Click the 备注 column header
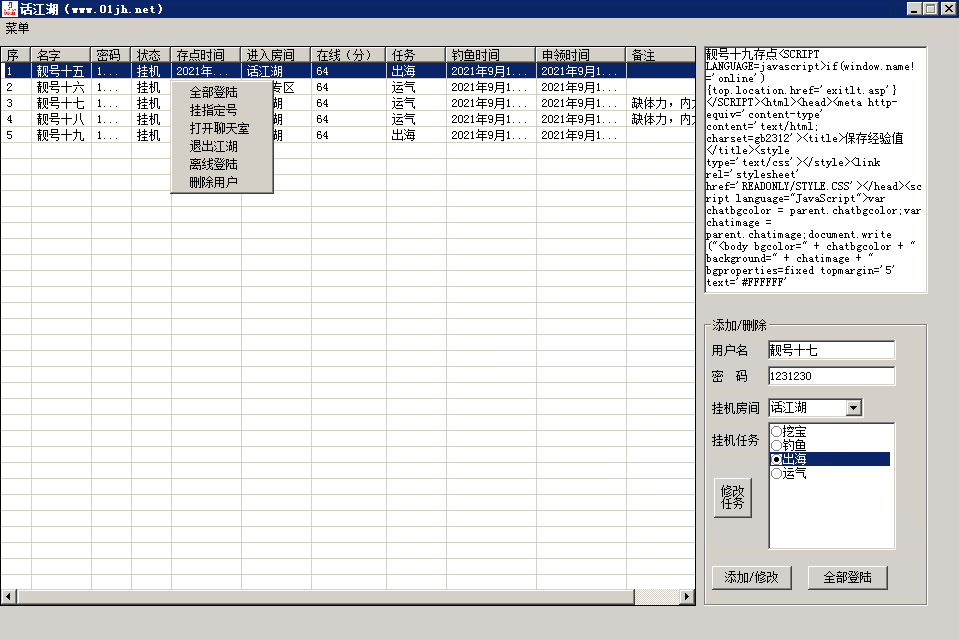959x640 pixels. (x=661, y=54)
